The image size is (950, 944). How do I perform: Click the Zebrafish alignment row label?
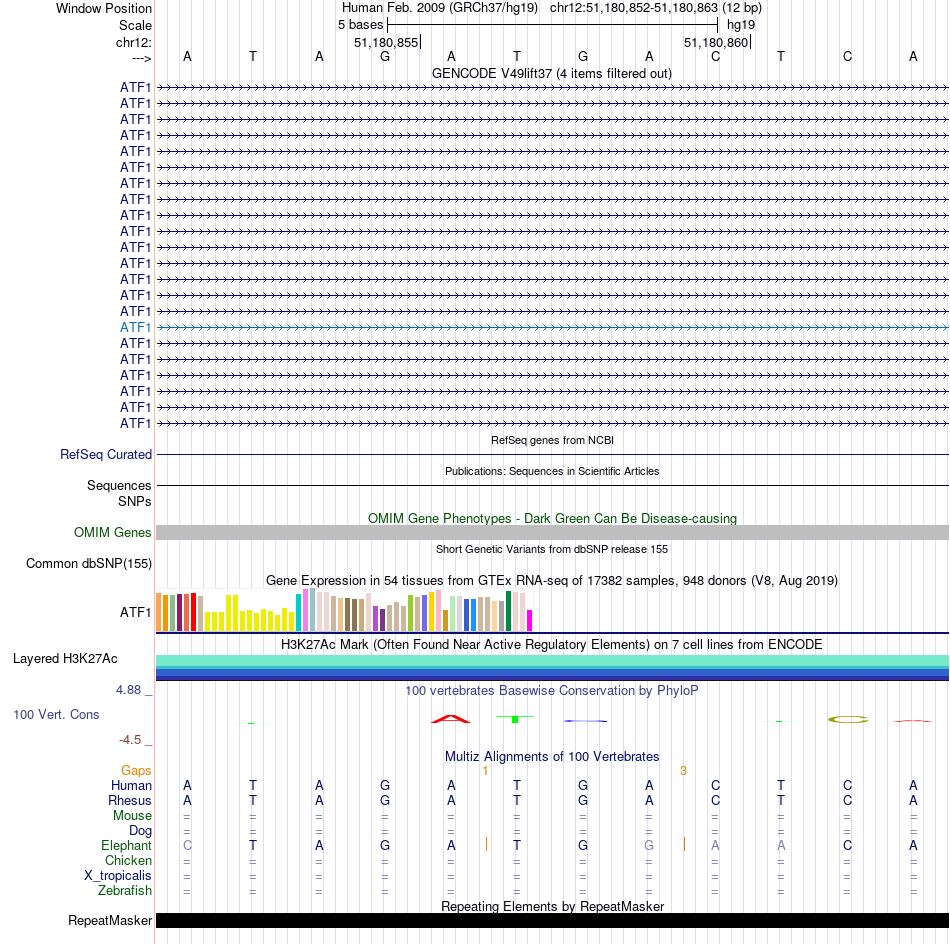point(125,891)
